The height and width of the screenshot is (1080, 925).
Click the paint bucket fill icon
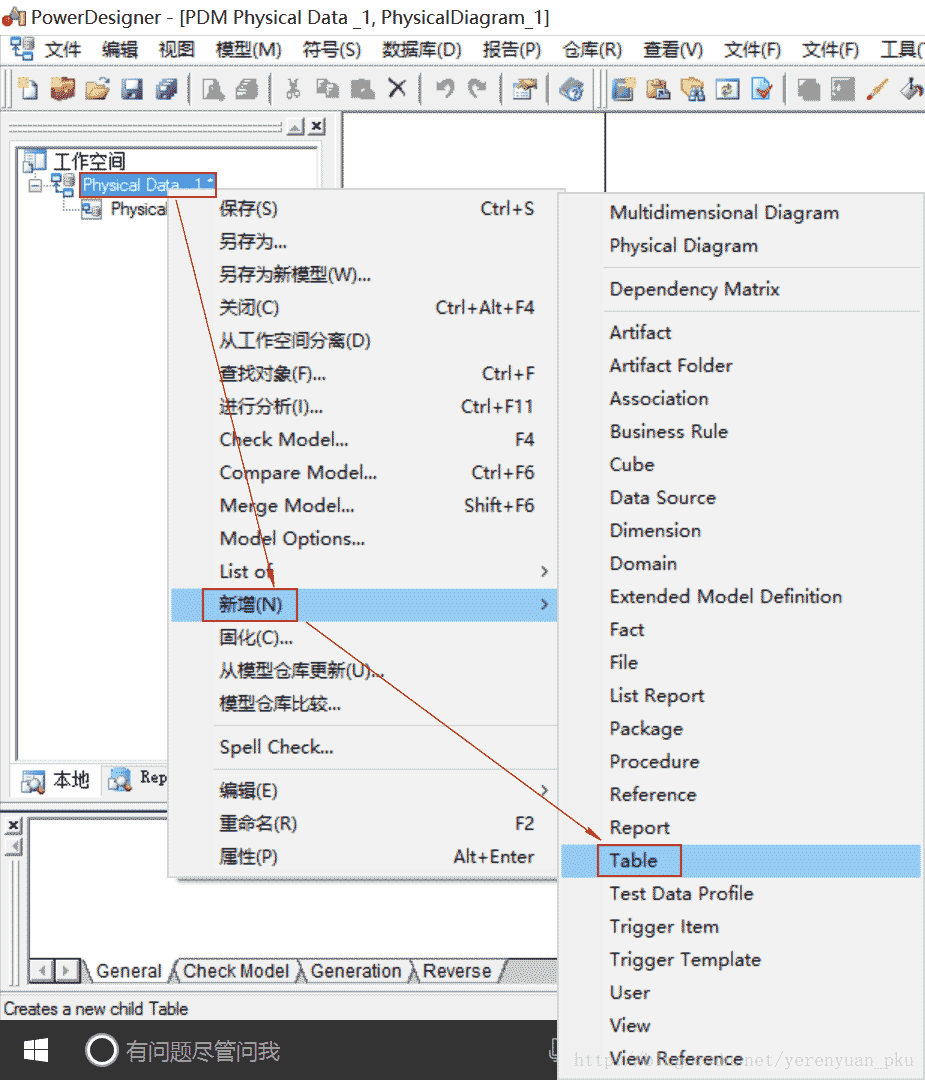click(x=911, y=89)
